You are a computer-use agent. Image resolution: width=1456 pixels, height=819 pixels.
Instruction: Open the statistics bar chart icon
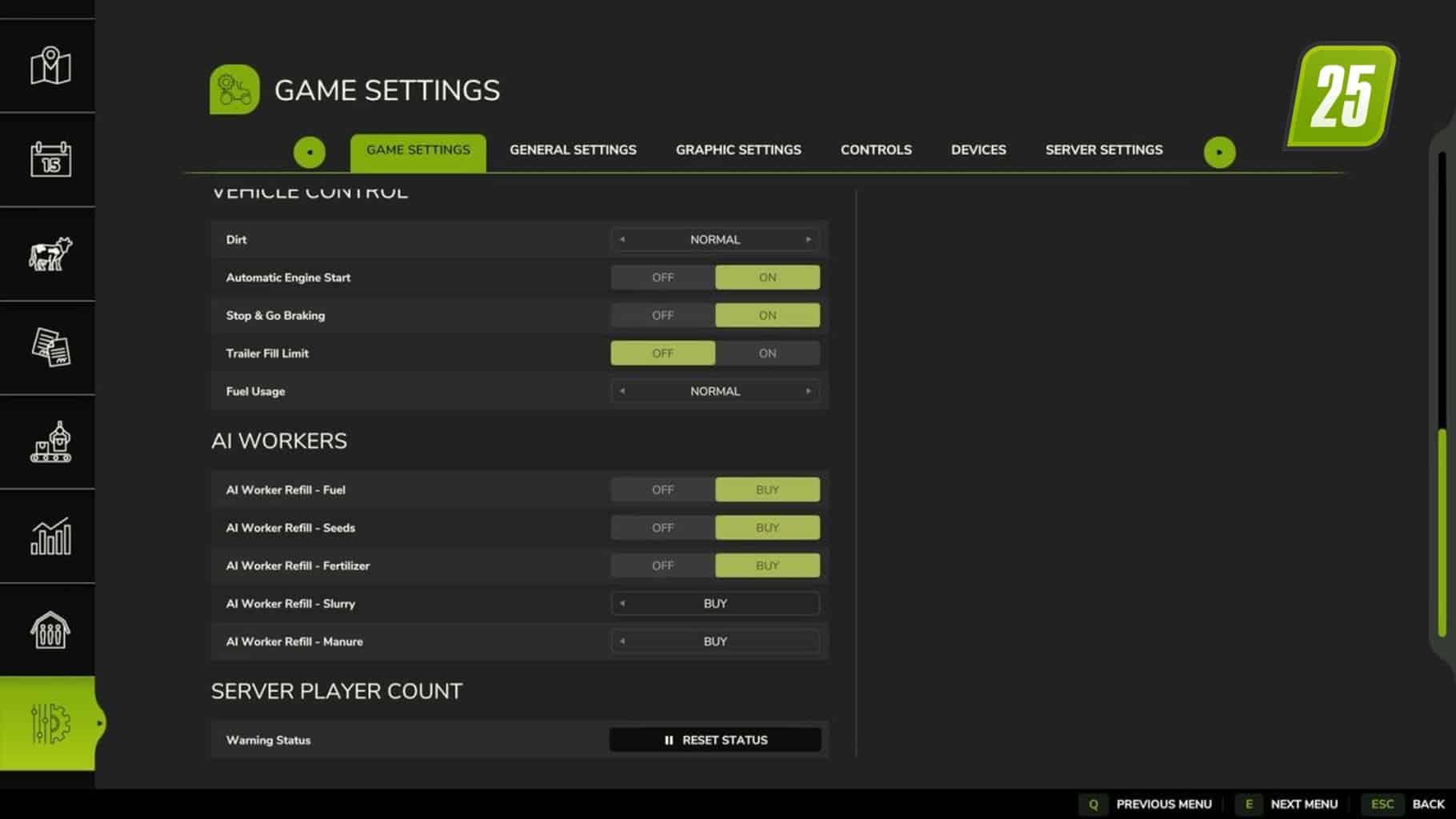click(50, 536)
